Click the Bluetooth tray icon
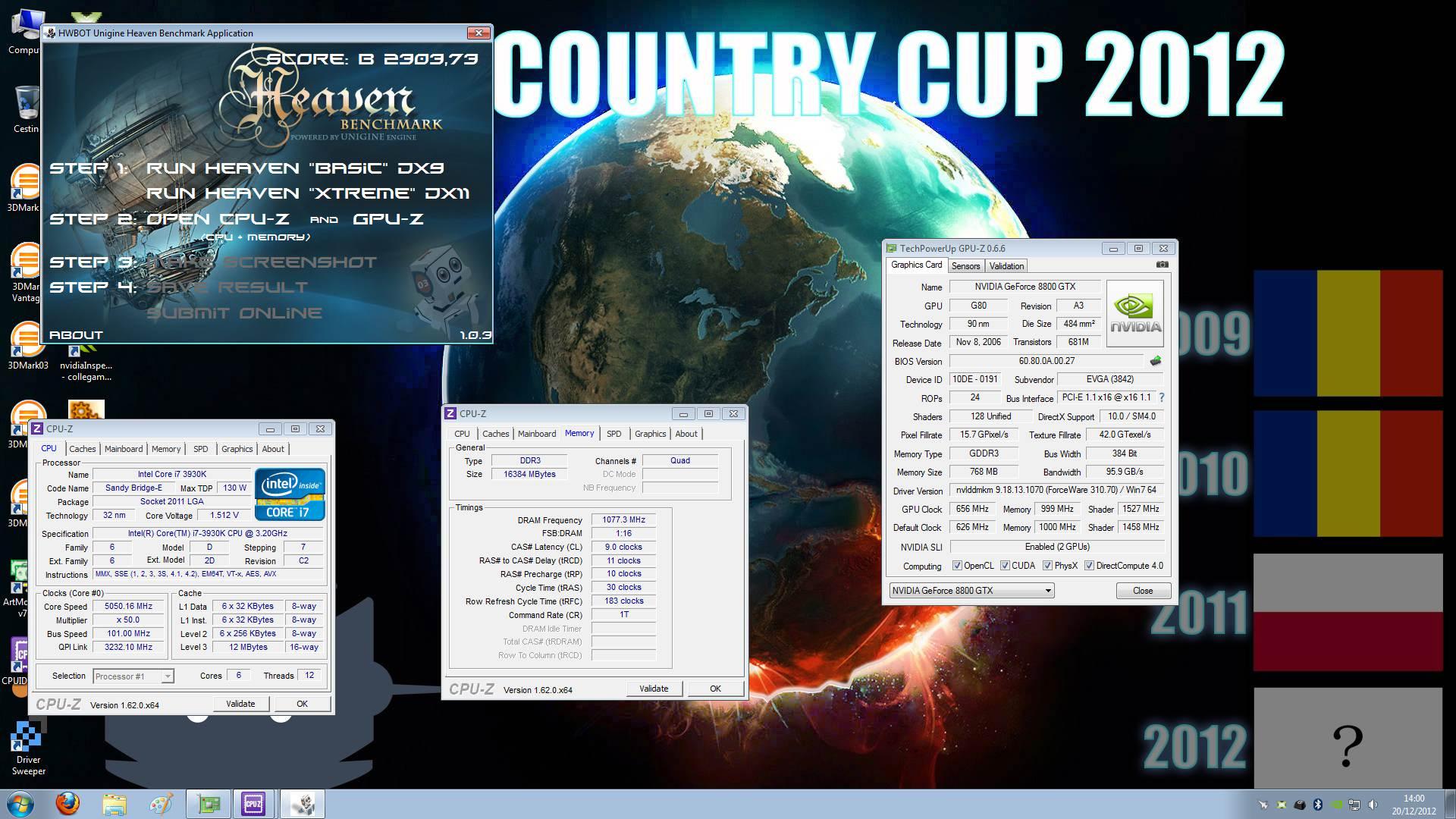 1318,805
